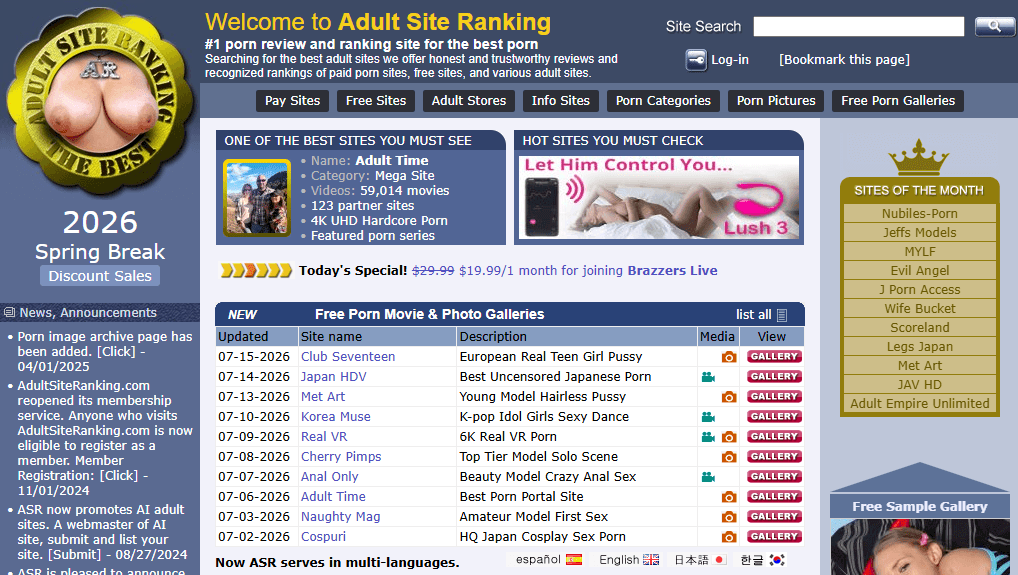Select JAV HD in Sites of the Month
This screenshot has height=575, width=1018.
click(919, 385)
